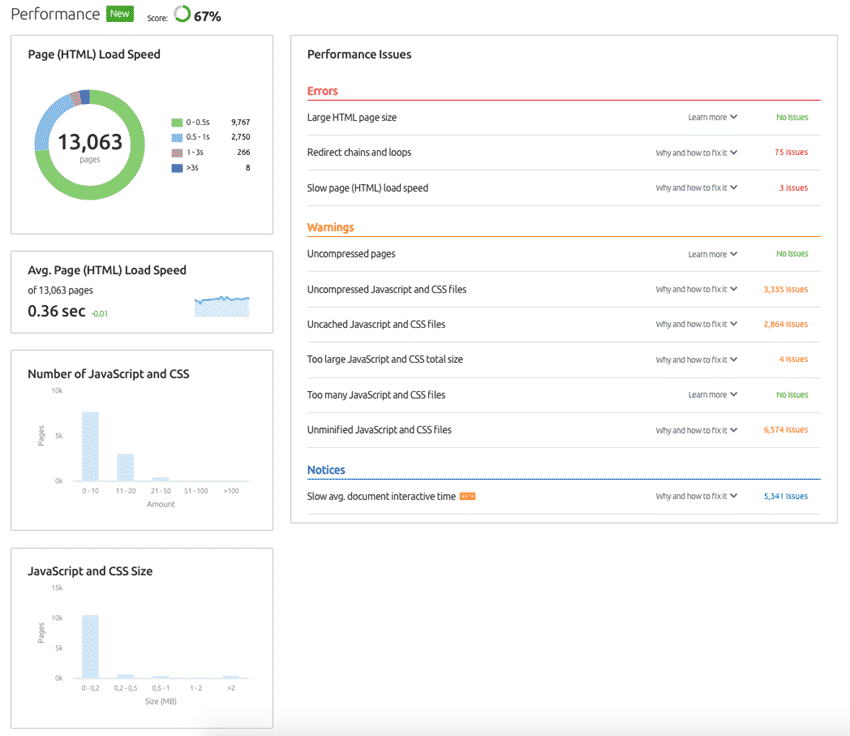850x736 pixels.
Task: Open the 3,335 issues link for uncompressed files
Action: coord(784,289)
